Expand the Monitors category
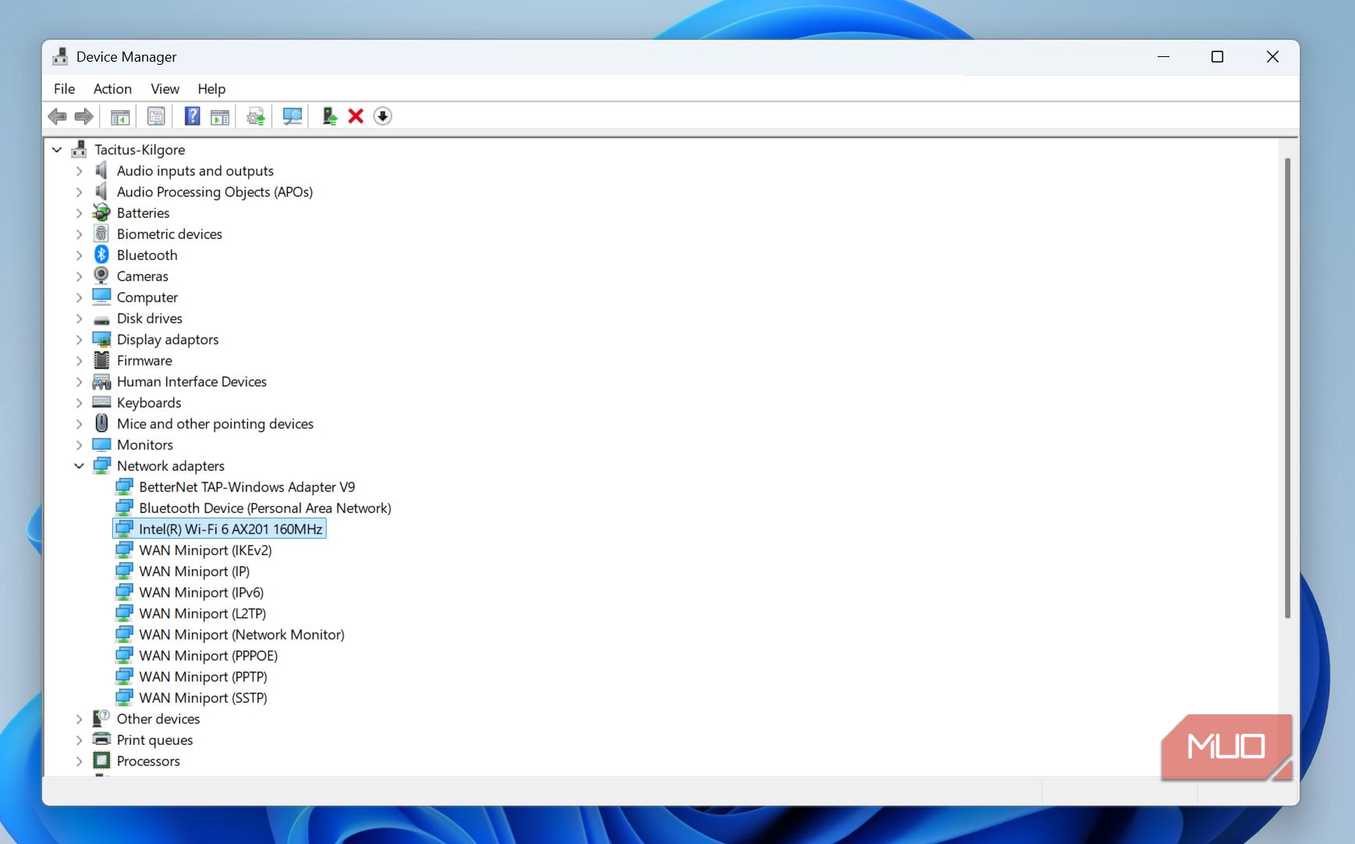Screen dimensions: 1355x844 [x=79, y=445]
